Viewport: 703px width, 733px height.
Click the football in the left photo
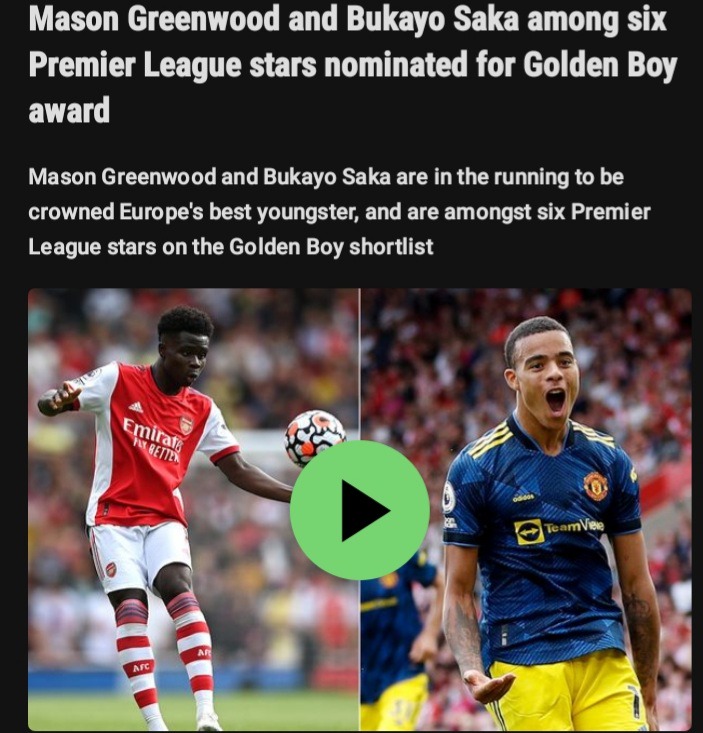coord(315,437)
